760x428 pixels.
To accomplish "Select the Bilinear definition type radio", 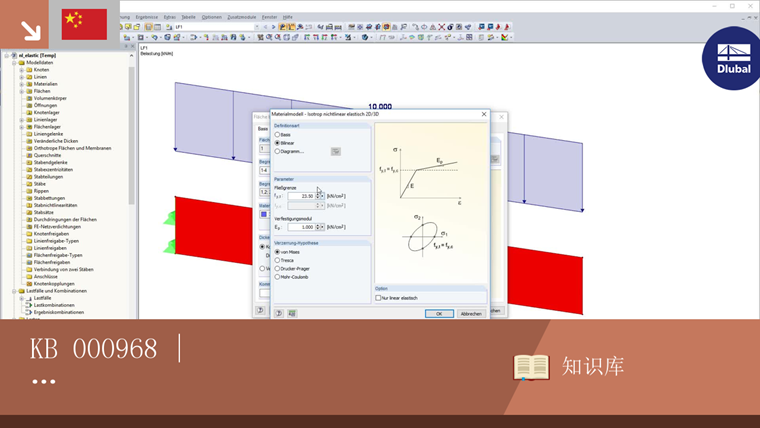I will click(277, 143).
